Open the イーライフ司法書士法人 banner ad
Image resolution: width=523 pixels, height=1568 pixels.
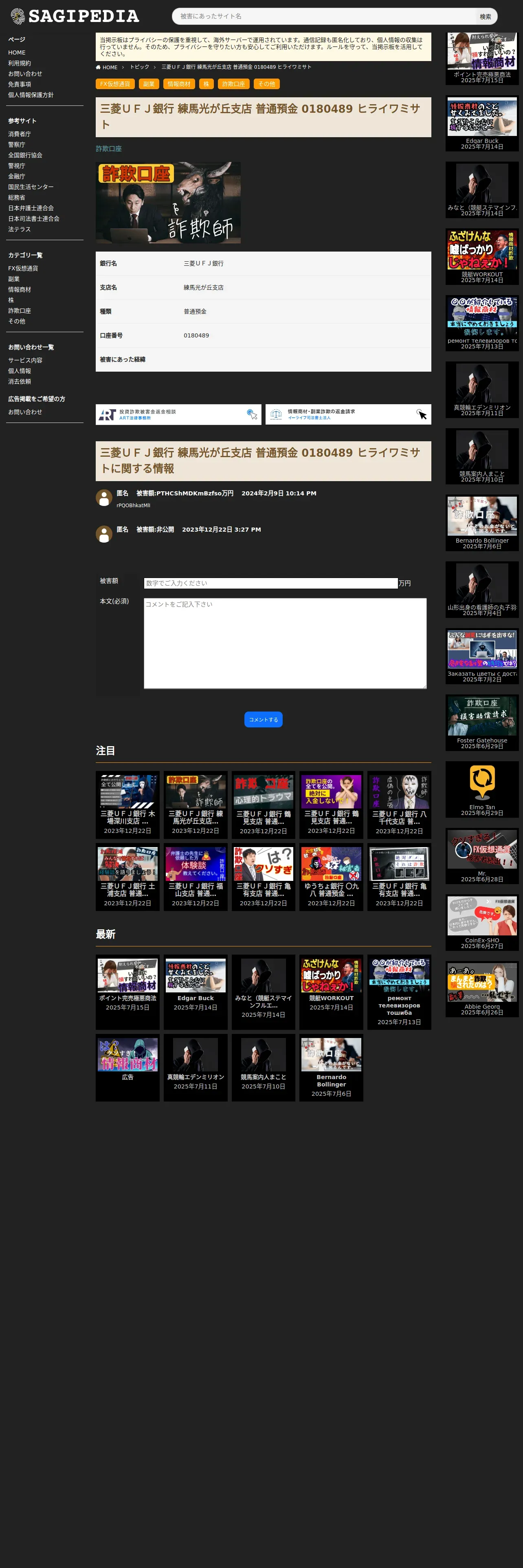[x=348, y=414]
